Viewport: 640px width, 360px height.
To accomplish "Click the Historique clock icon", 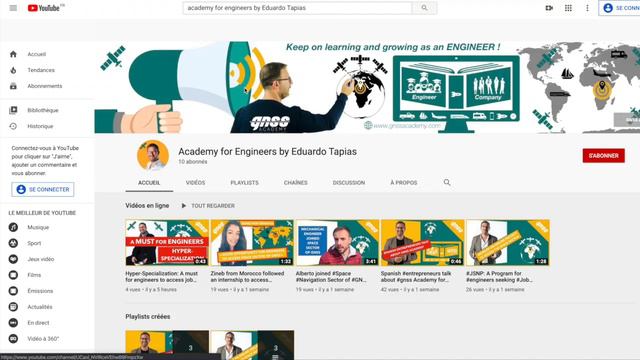I will (x=13, y=126).
